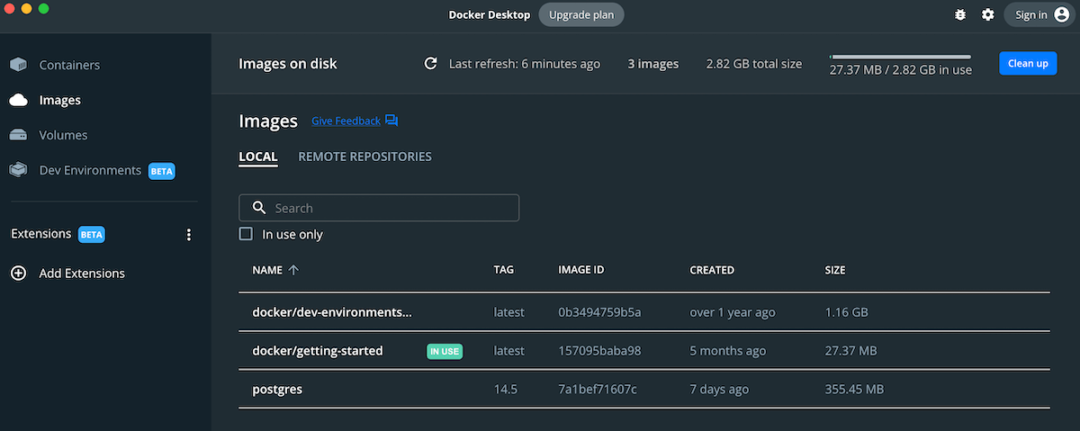The height and width of the screenshot is (431, 1080).
Task: Click the Upgrade plan button
Action: (581, 15)
